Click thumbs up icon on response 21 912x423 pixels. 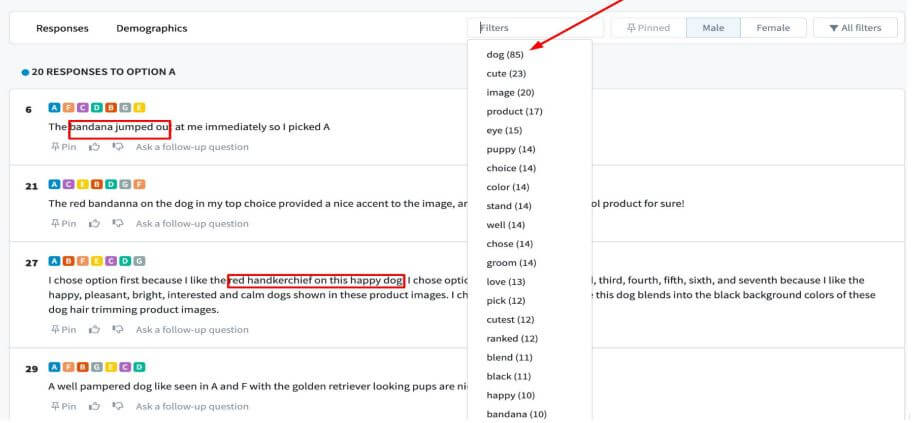[95, 224]
